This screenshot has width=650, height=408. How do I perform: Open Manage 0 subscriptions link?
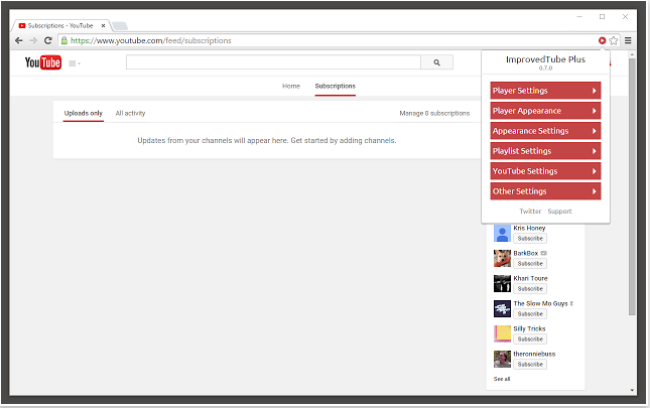pyautogui.click(x=434, y=113)
